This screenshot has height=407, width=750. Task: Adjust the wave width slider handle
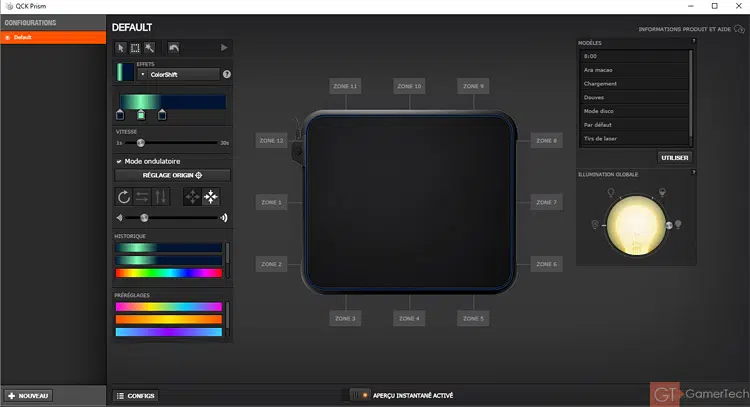pos(144,218)
